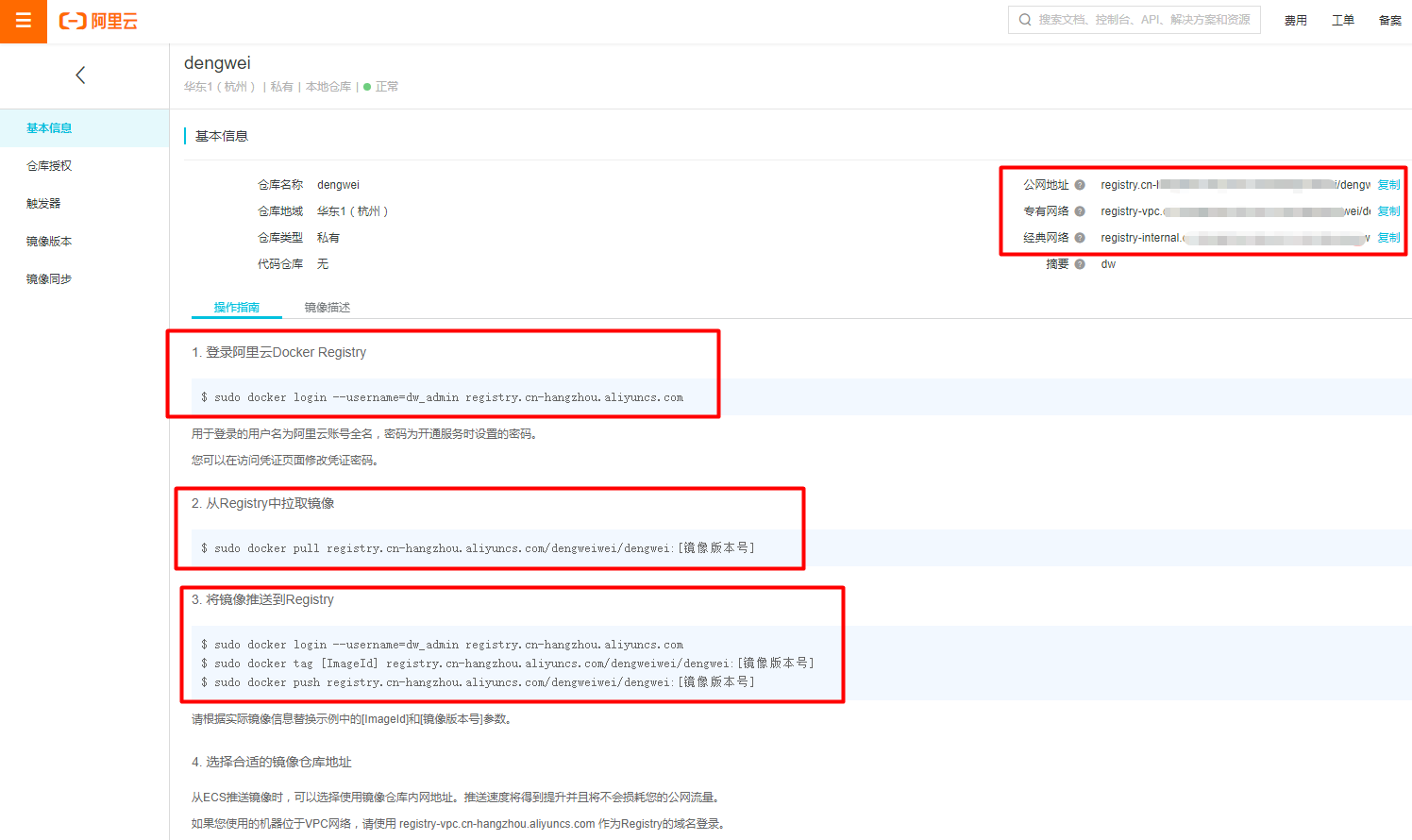Click the 仓库类型 value 私有

point(328,238)
